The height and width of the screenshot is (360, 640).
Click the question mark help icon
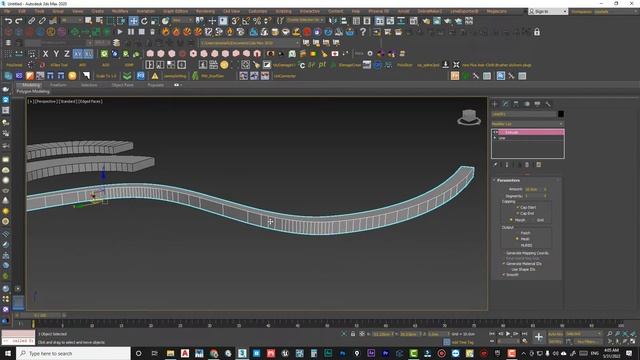point(363,32)
